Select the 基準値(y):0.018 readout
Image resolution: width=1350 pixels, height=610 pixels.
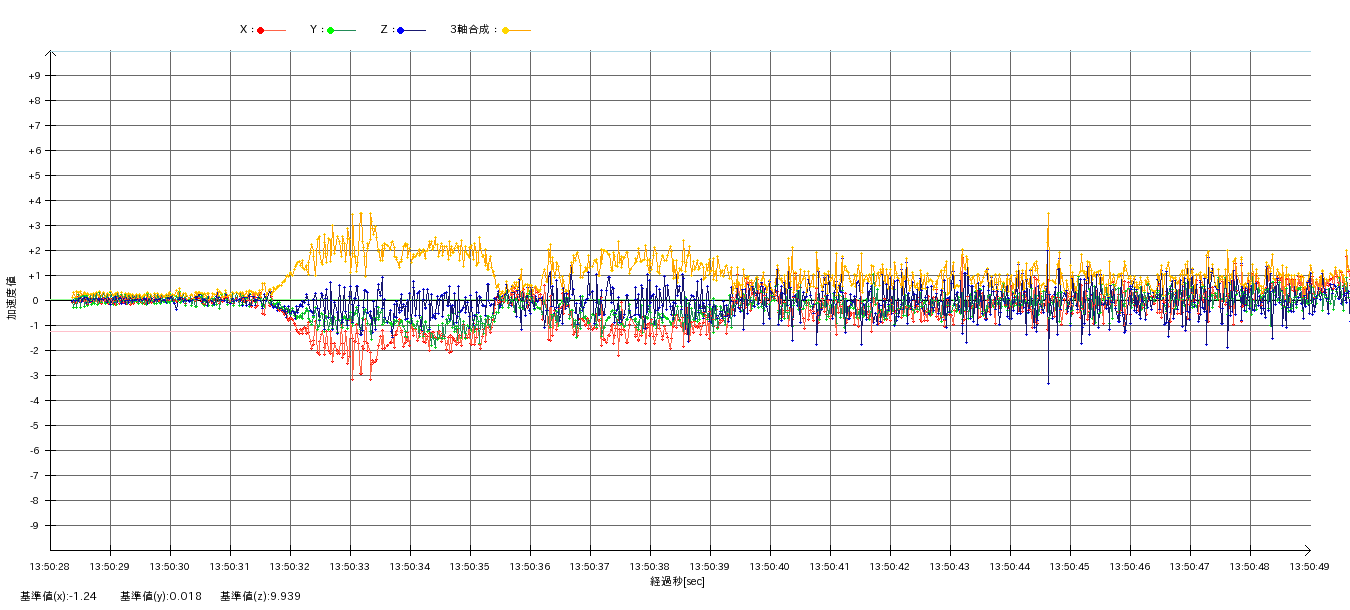(x=161, y=596)
